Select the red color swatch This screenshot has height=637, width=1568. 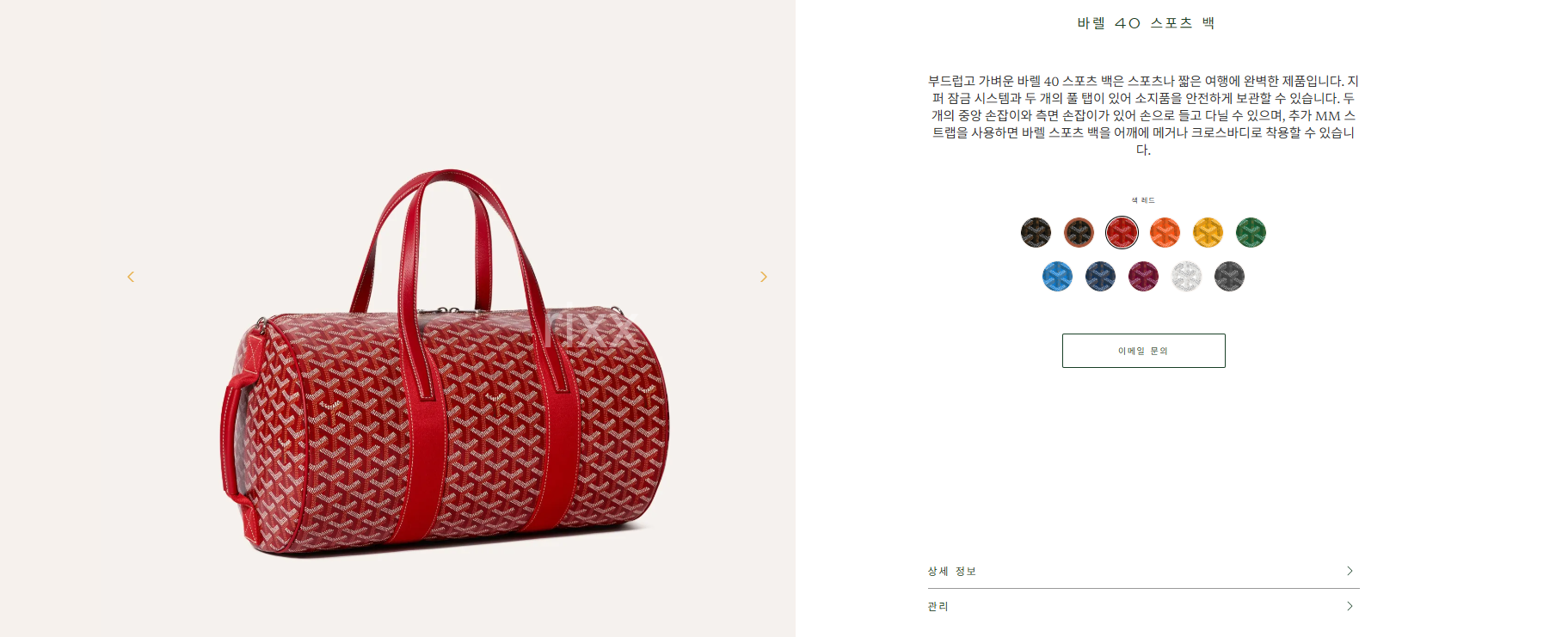click(x=1122, y=232)
